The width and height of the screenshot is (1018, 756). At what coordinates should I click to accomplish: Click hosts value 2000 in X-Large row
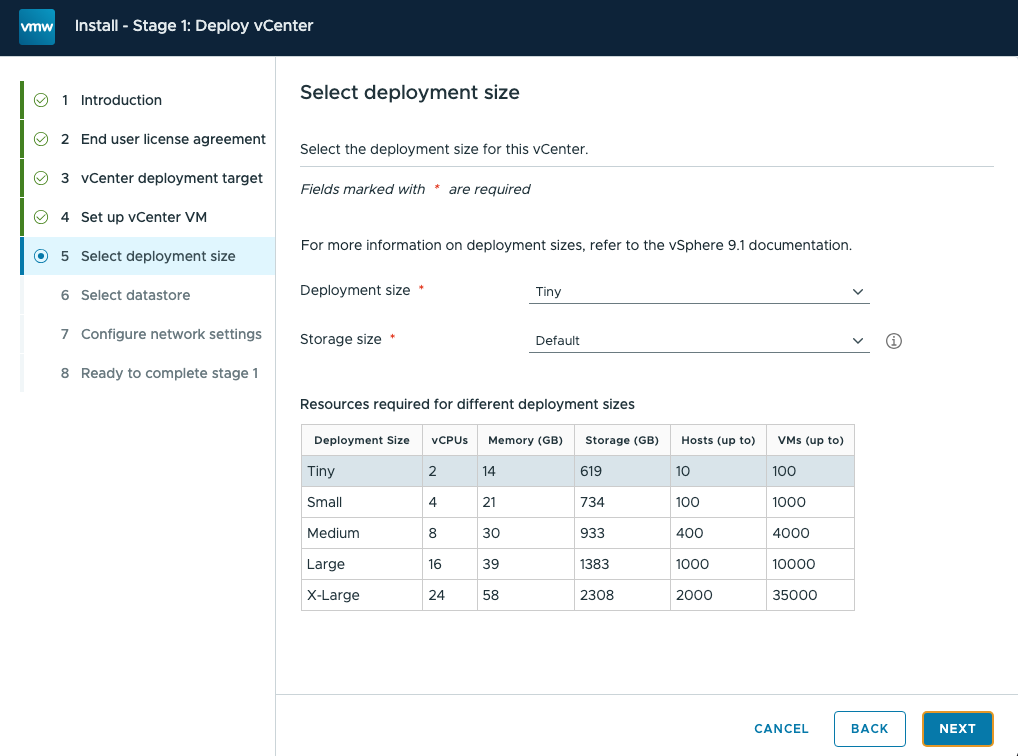click(x=694, y=595)
